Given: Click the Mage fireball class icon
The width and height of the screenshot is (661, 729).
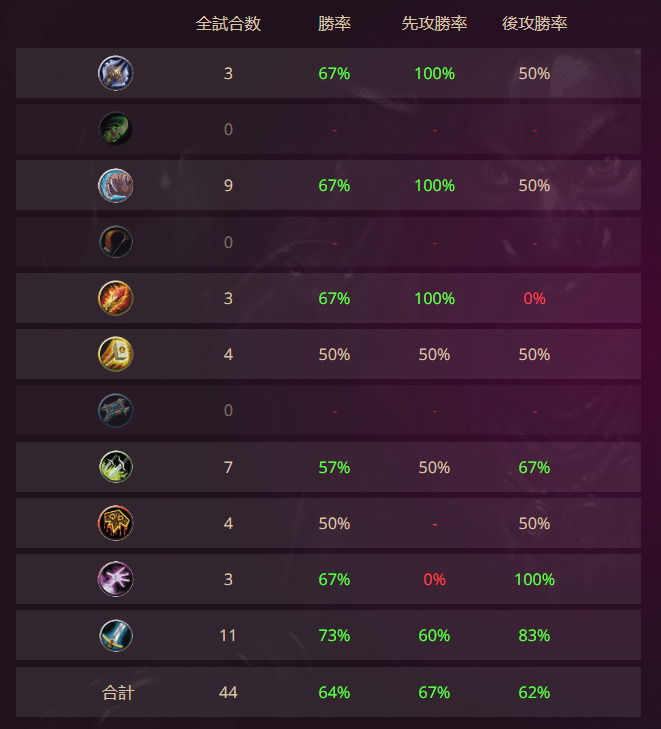Looking at the screenshot, I should click(x=116, y=298).
